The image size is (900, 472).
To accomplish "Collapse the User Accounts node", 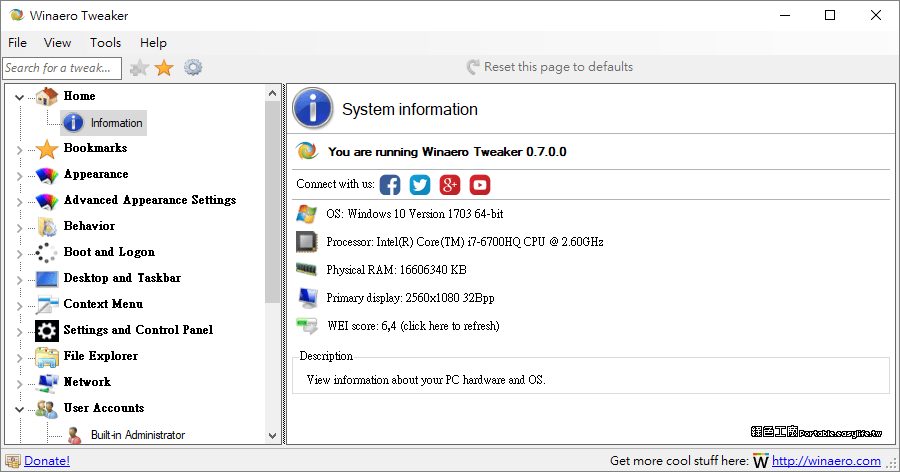I will [20, 409].
